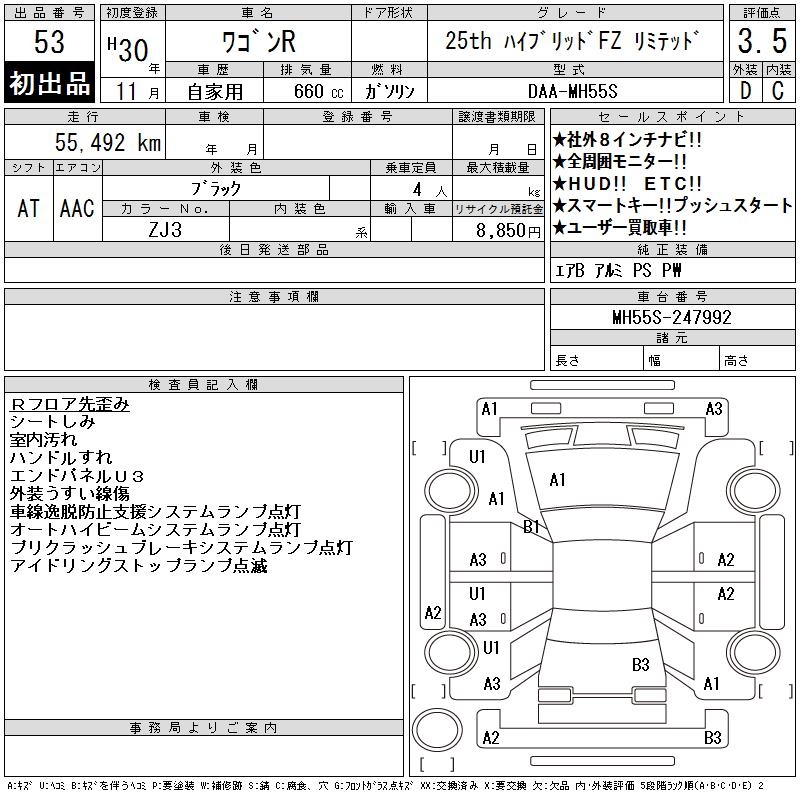Click the vehicle history value 自家用

pos(215,92)
